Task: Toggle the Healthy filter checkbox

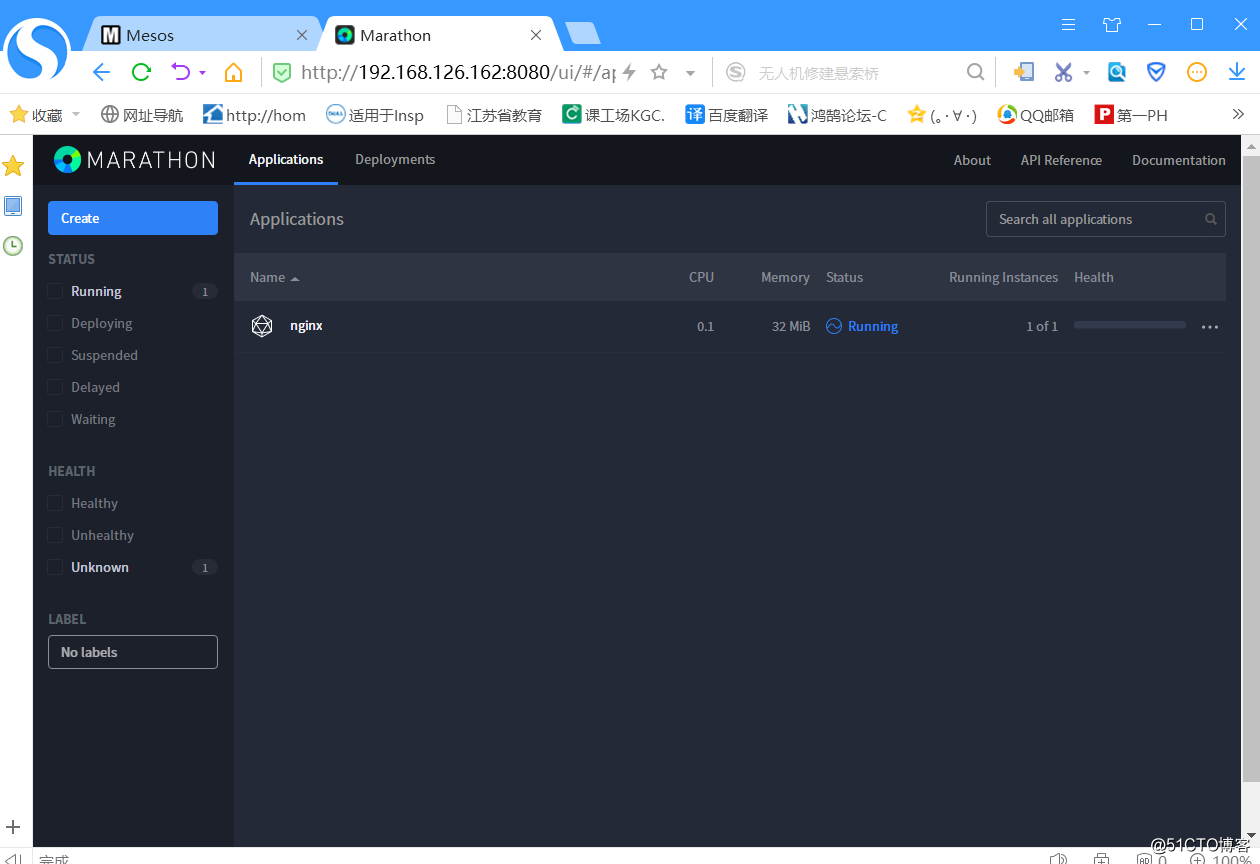Action: coord(55,504)
